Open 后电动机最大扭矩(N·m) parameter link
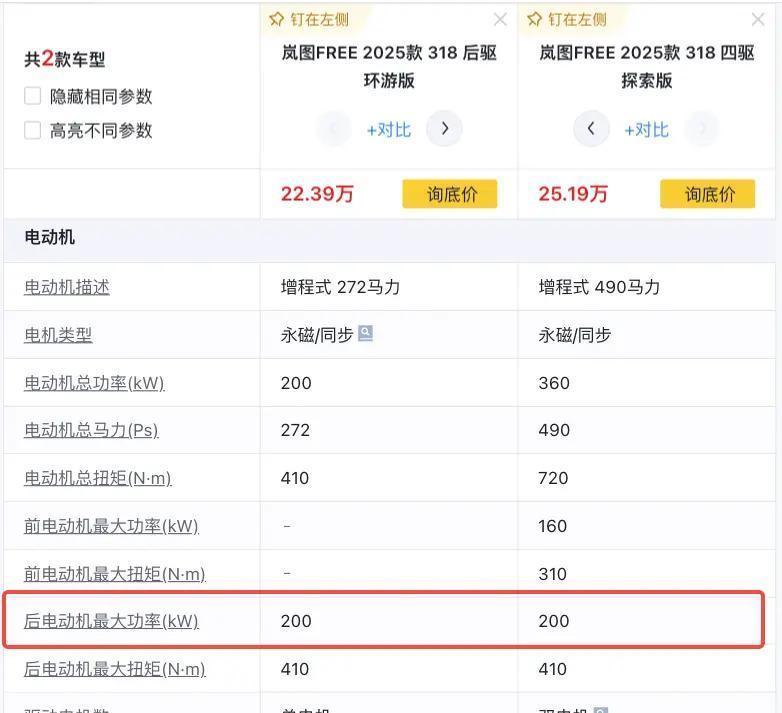Viewport: 782px width, 713px height. (115, 669)
